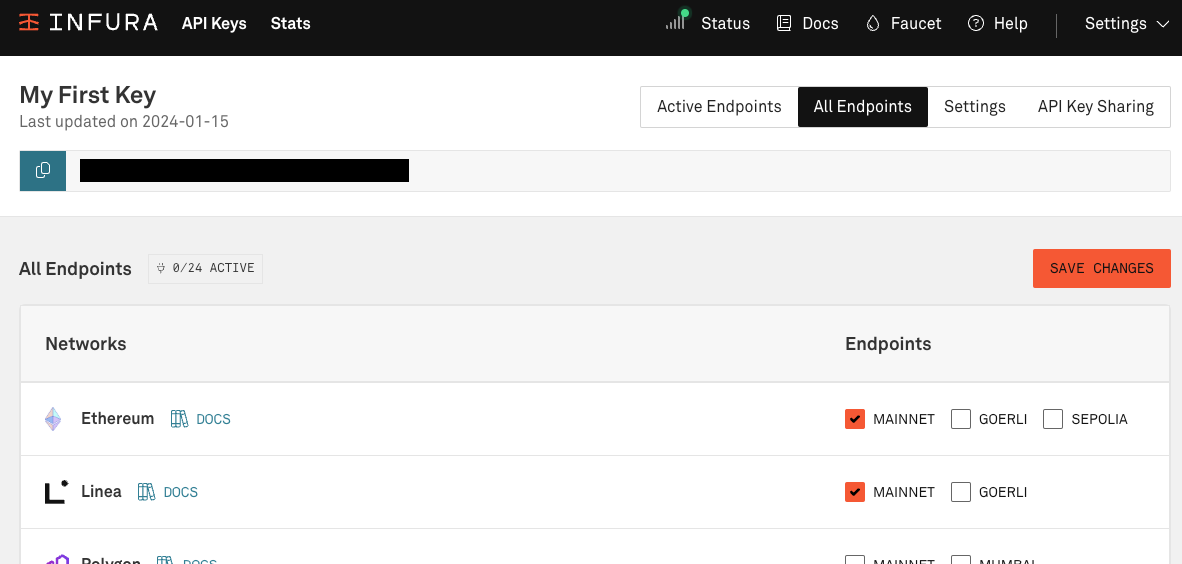Open Linea DOCS link
The height and width of the screenshot is (564, 1182).
point(181,492)
